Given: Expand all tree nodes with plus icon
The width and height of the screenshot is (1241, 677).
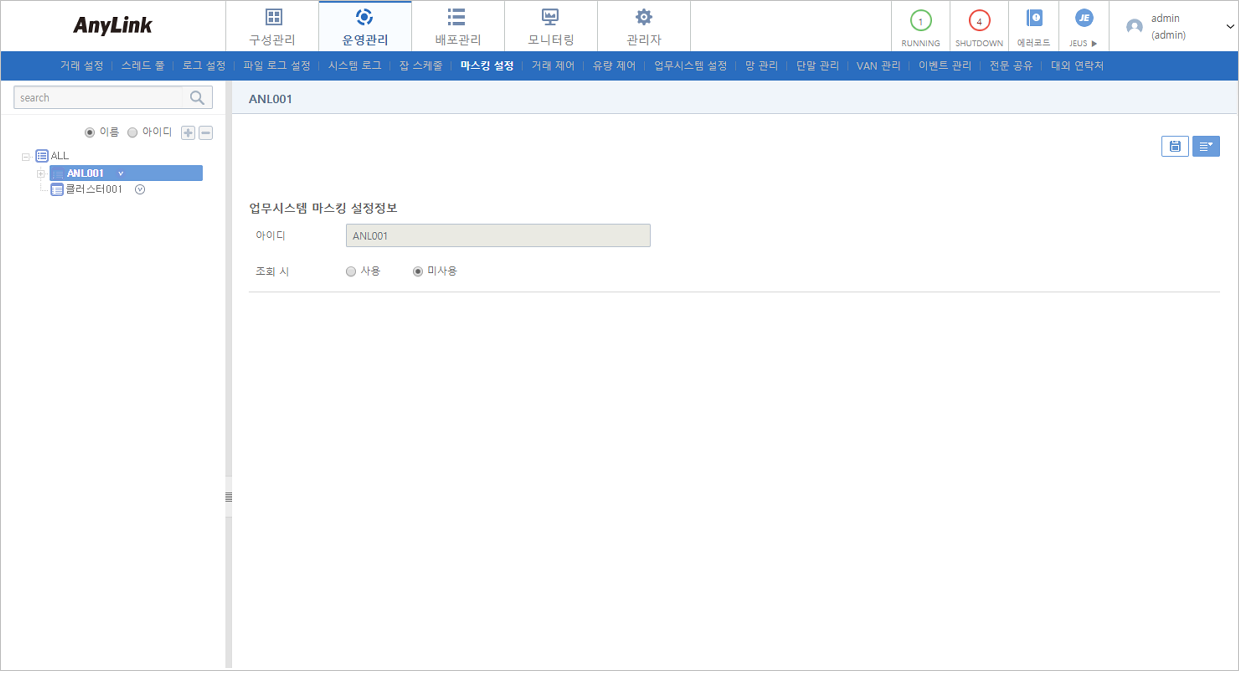Looking at the screenshot, I should [188, 133].
